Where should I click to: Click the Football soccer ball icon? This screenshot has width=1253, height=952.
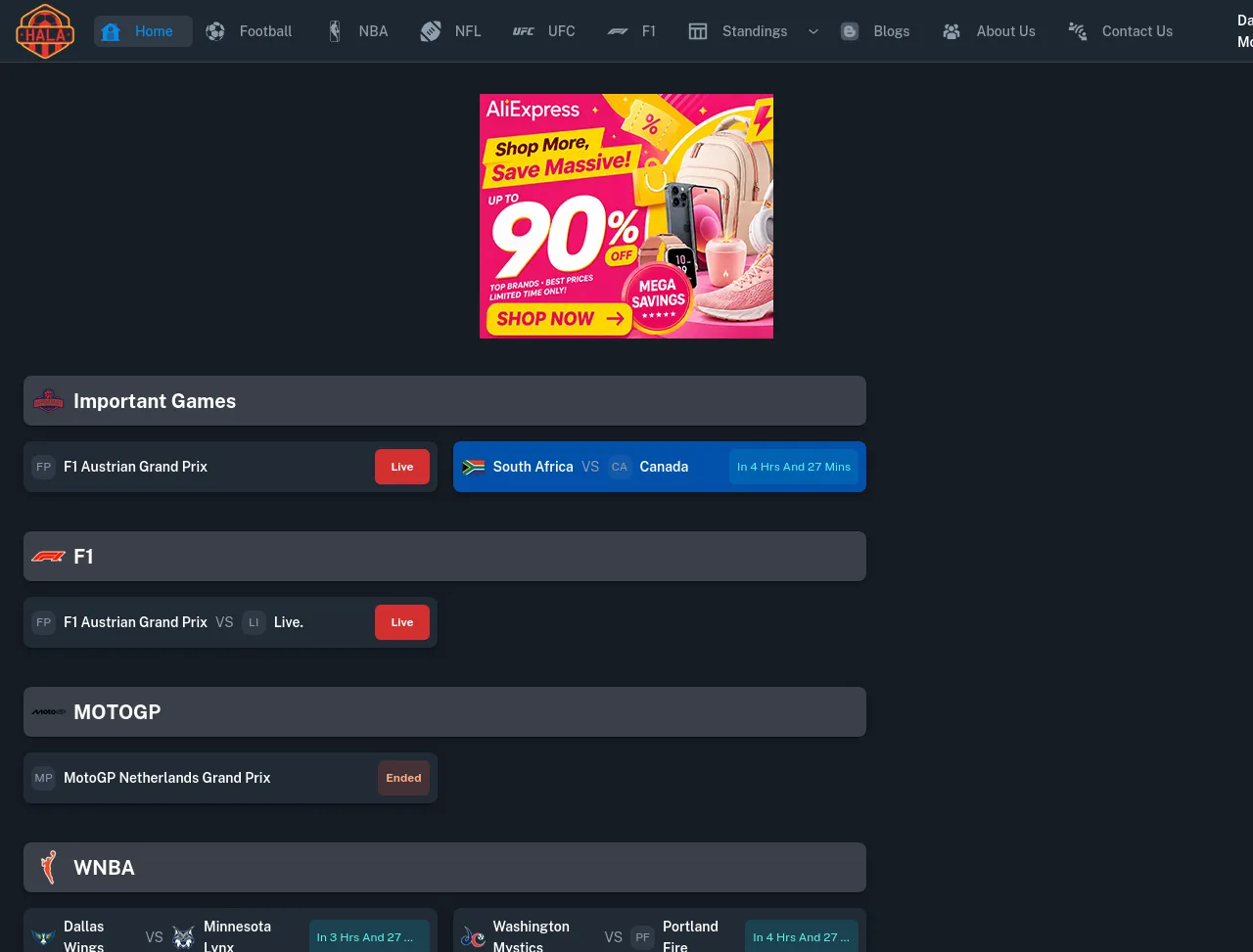coord(215,31)
